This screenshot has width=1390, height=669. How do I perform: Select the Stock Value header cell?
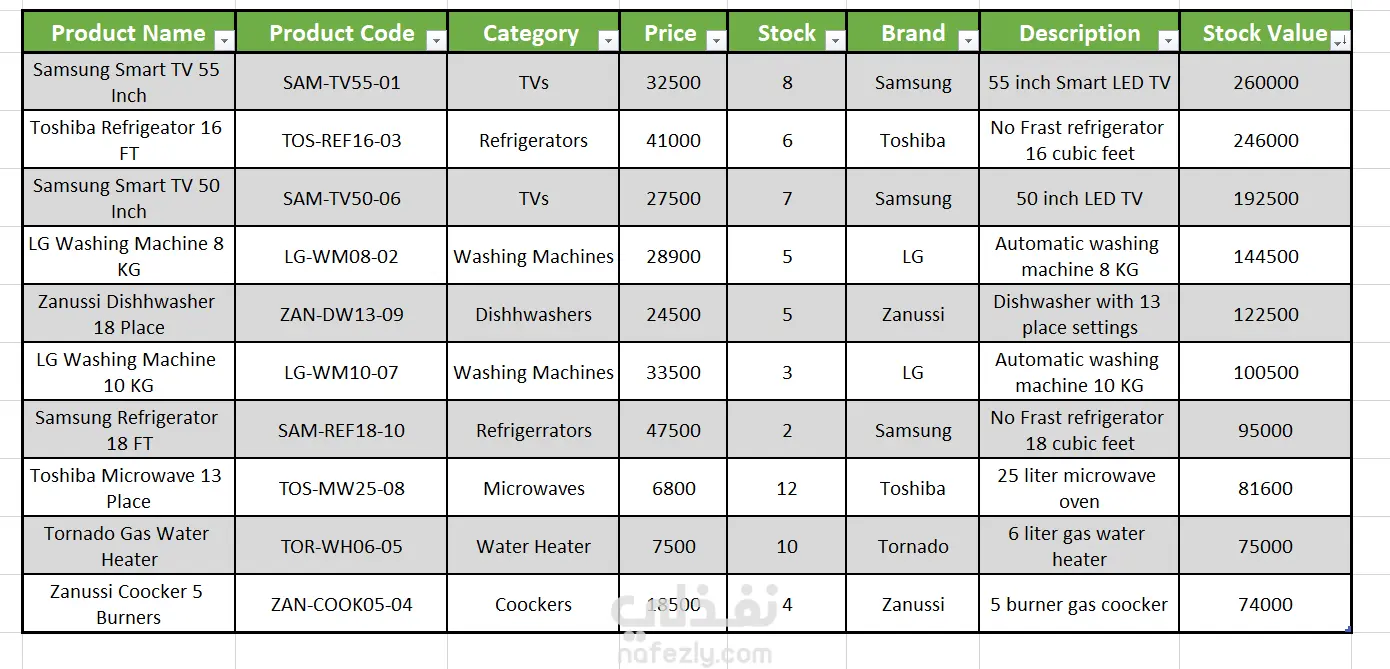point(1266,33)
